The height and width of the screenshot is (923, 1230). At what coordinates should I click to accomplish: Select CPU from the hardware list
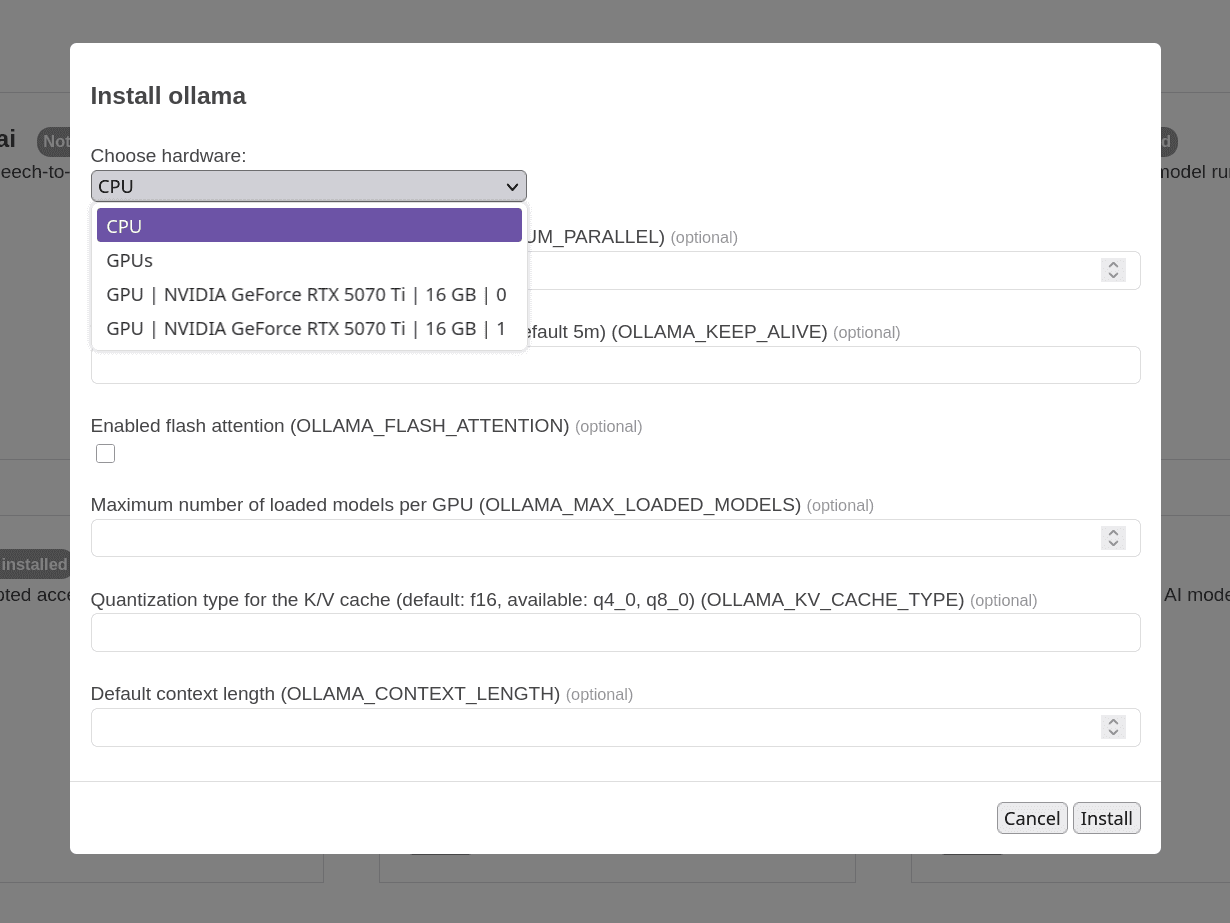(x=309, y=226)
